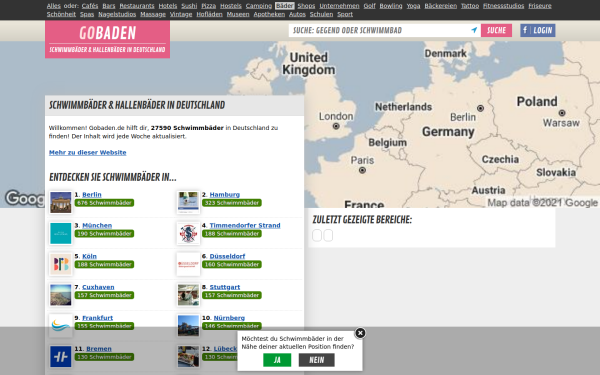Click the dark NEIN button
Viewport: 600px width, 375px height.
[x=316, y=360]
